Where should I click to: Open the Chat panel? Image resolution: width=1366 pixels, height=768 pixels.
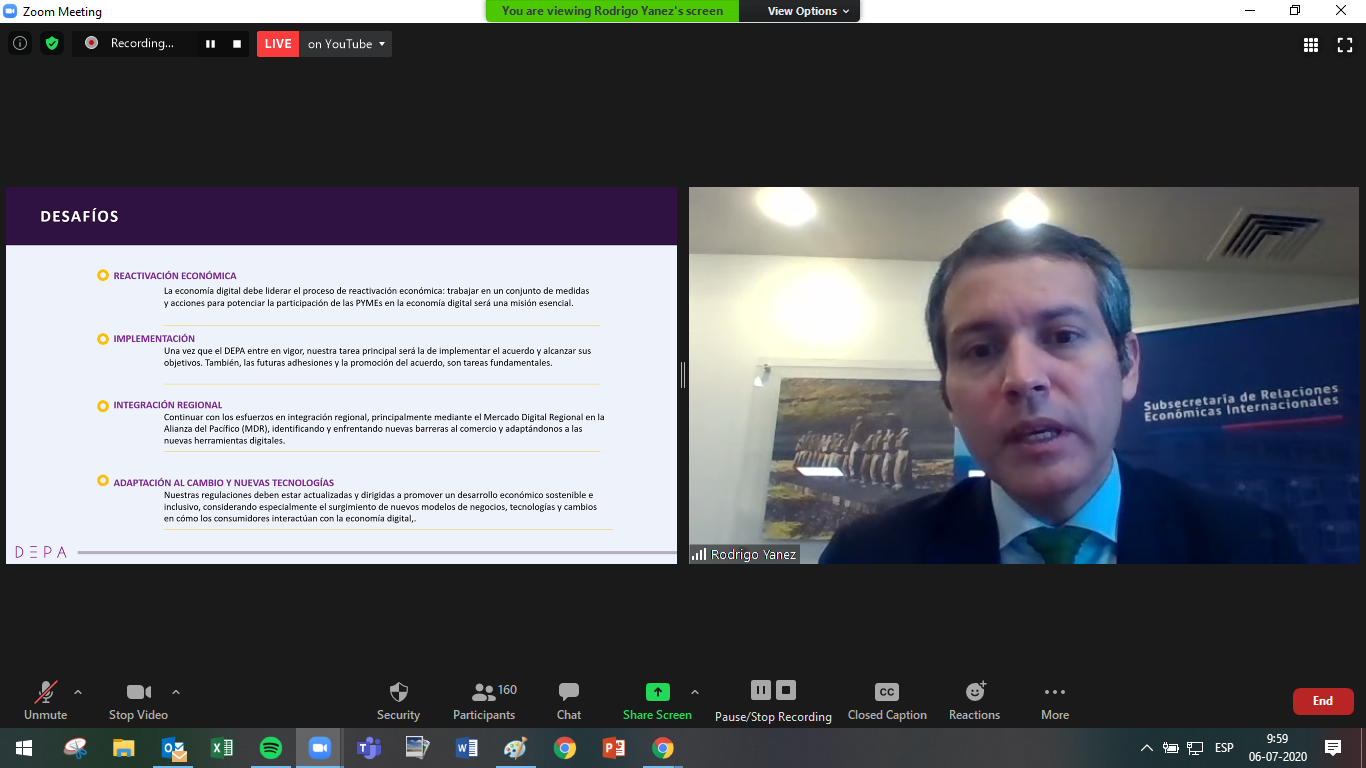569,700
